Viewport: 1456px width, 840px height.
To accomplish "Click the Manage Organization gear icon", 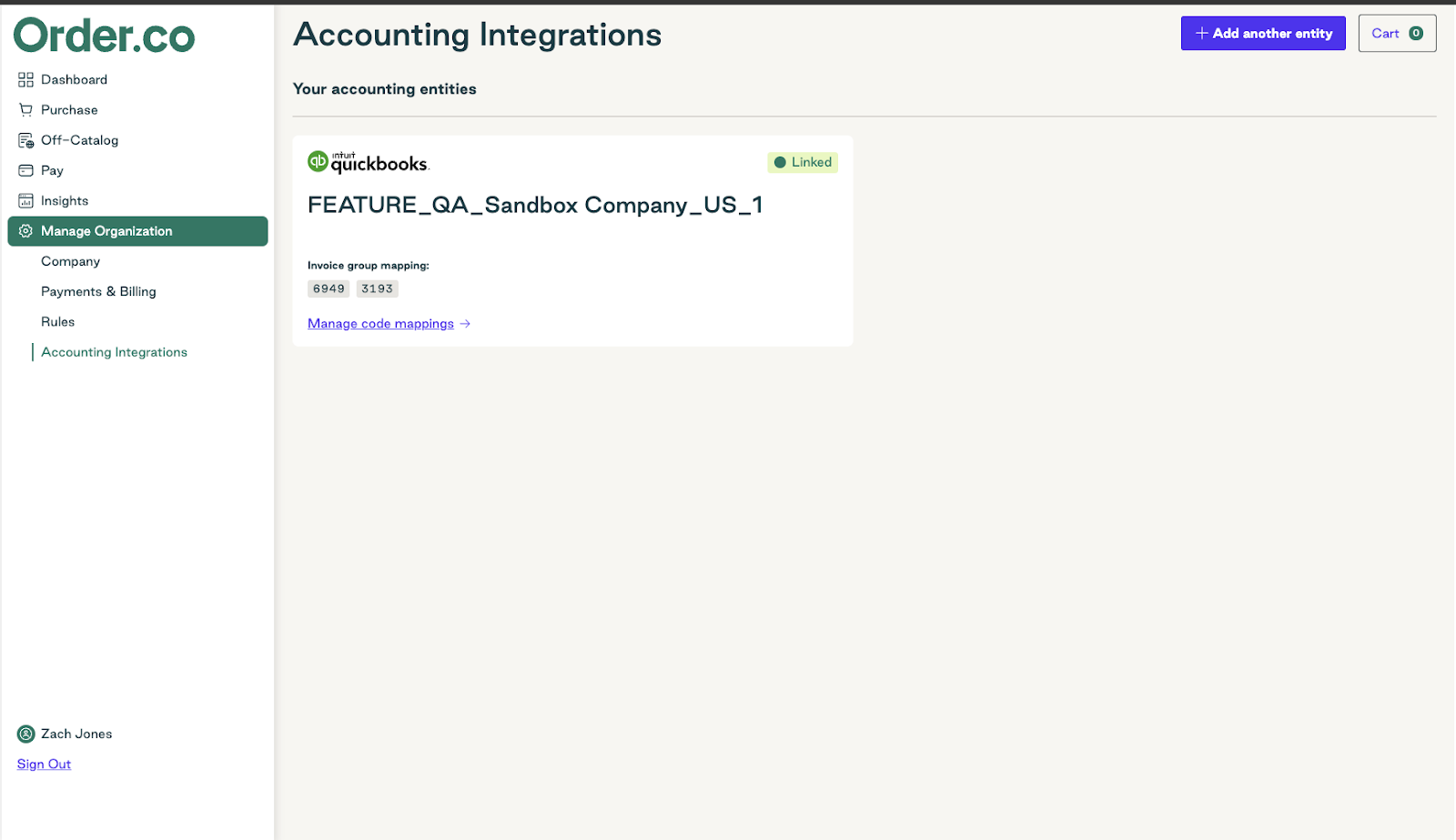I will pyautogui.click(x=25, y=230).
